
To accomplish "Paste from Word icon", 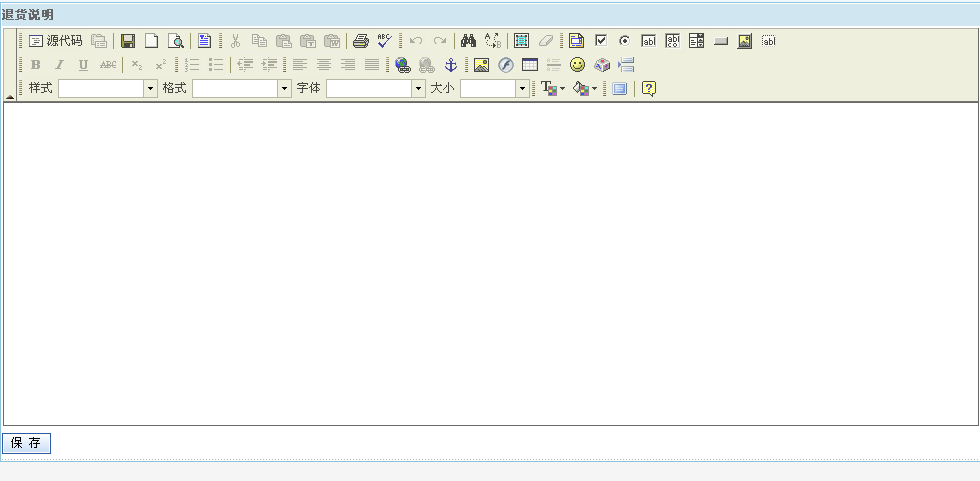I will pos(332,41).
